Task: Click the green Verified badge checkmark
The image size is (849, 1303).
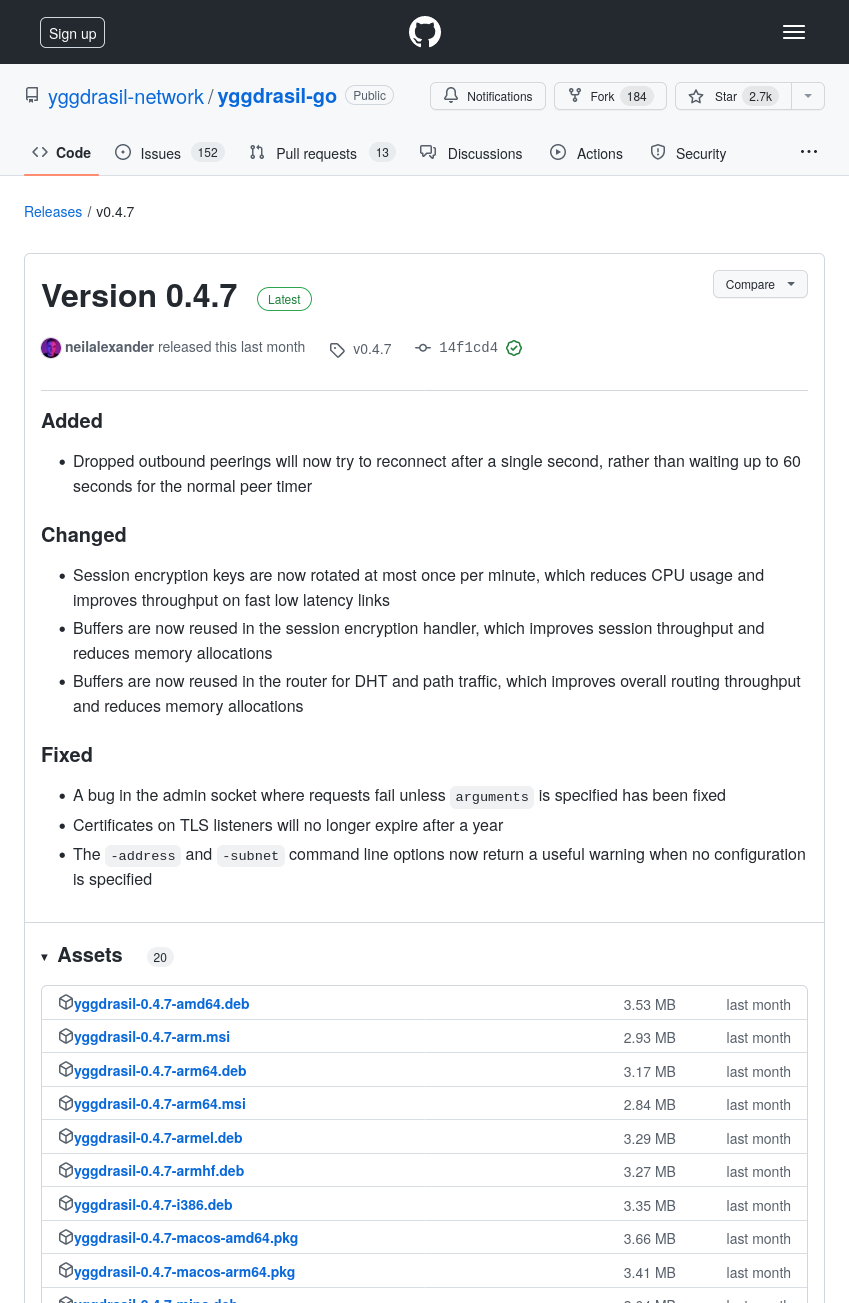Action: [513, 348]
